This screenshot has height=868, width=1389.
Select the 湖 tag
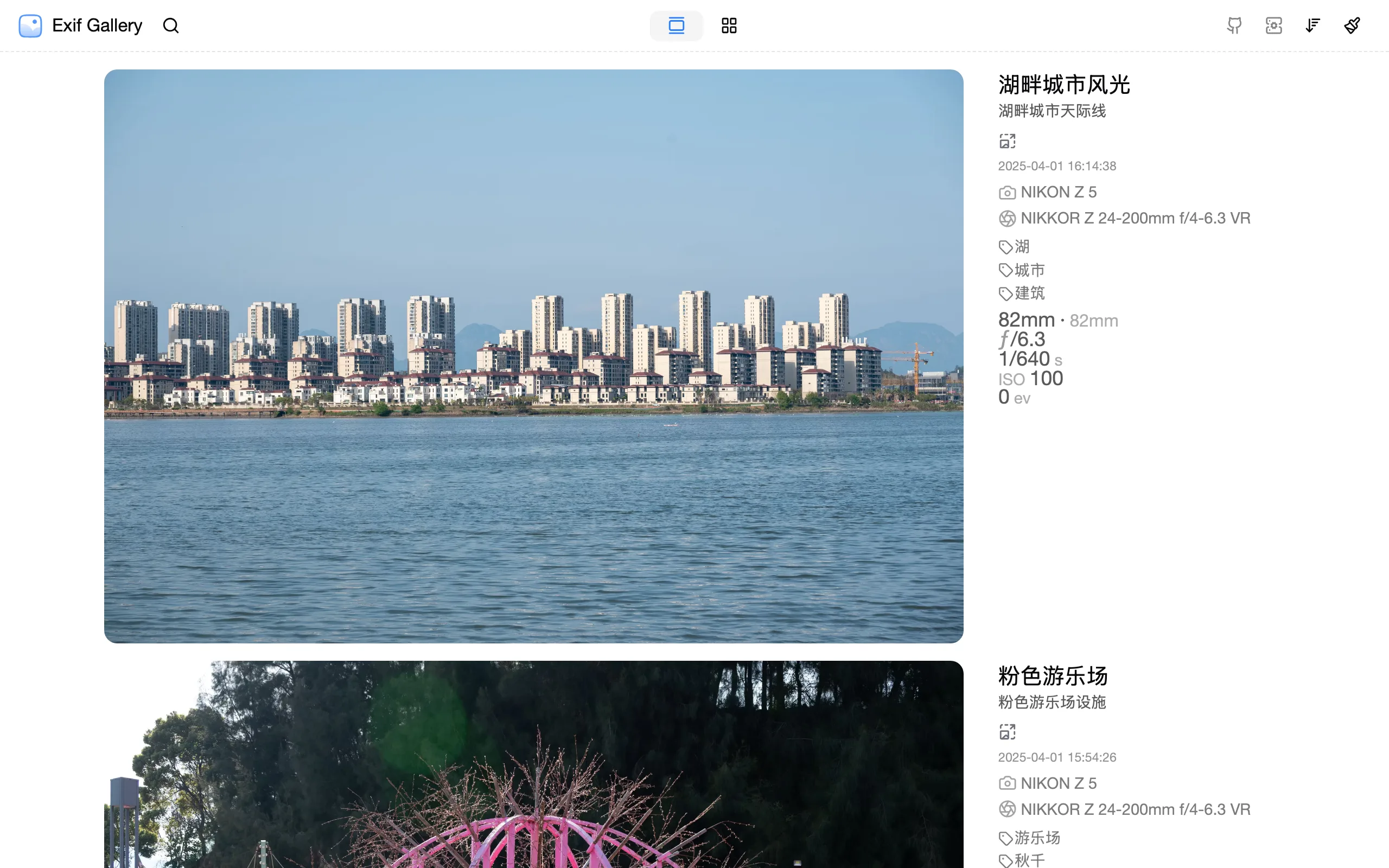click(1022, 247)
